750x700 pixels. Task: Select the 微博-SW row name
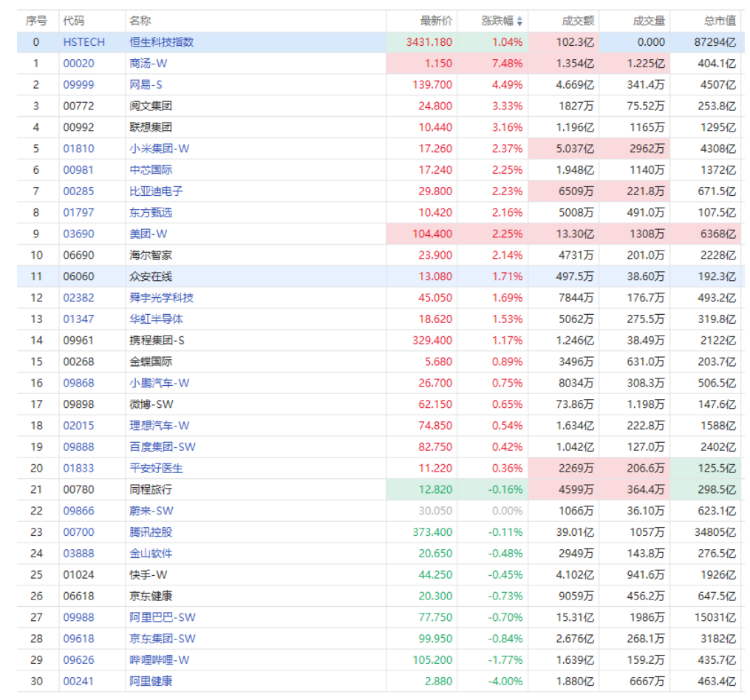(x=151, y=404)
